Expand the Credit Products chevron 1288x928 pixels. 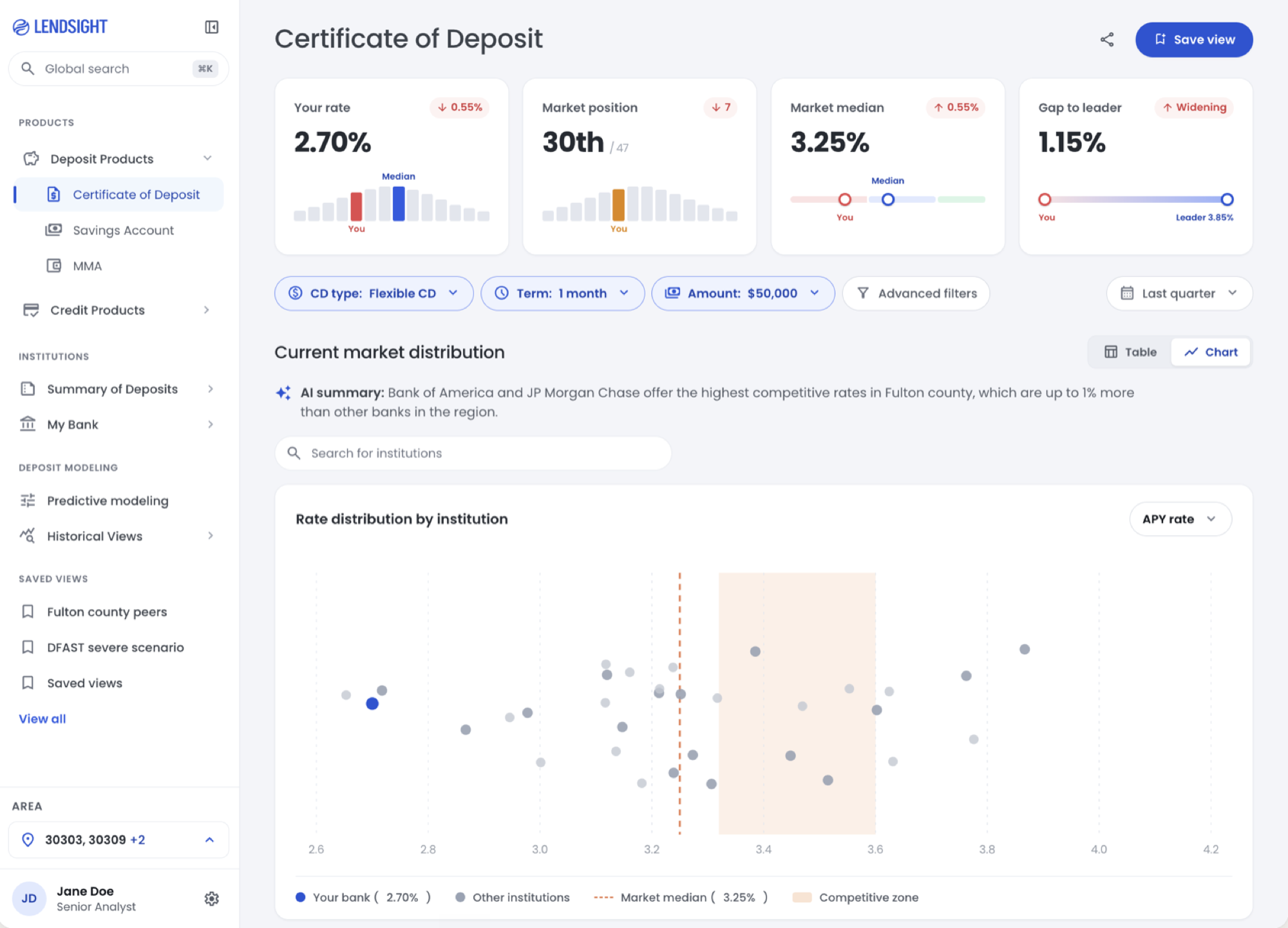207,310
